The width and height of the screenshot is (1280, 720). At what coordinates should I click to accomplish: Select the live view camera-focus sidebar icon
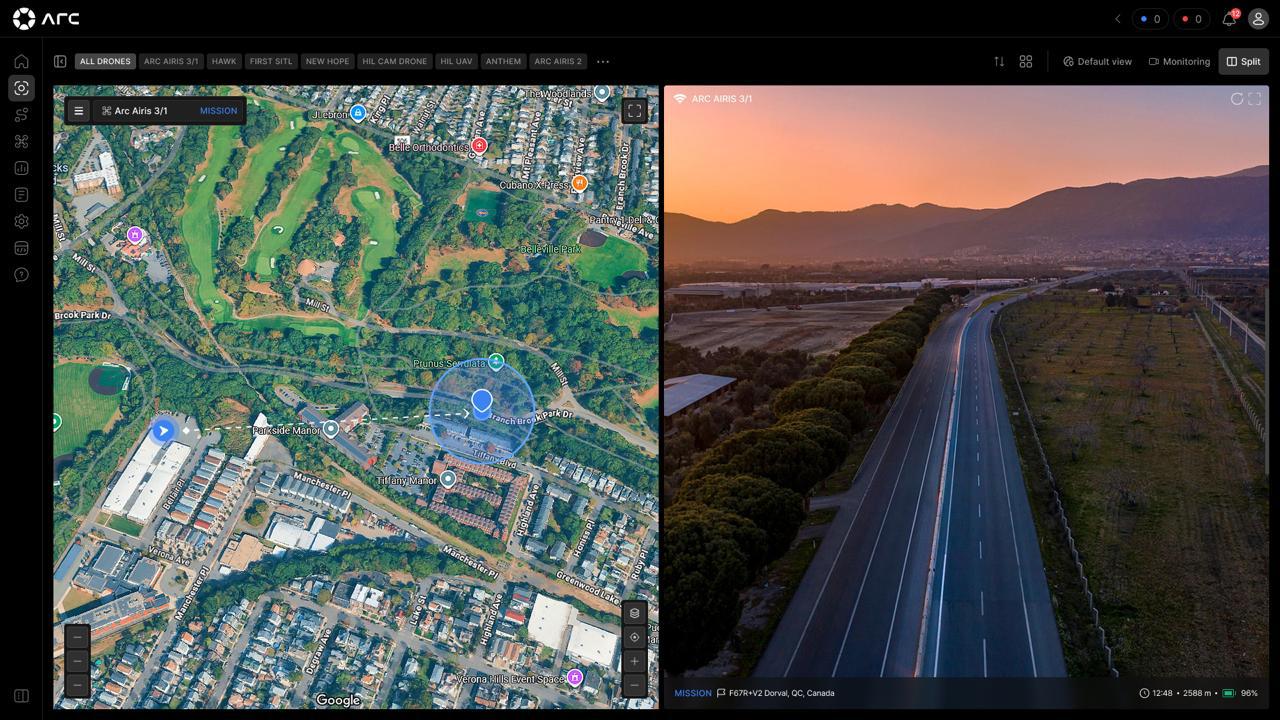[x=21, y=88]
